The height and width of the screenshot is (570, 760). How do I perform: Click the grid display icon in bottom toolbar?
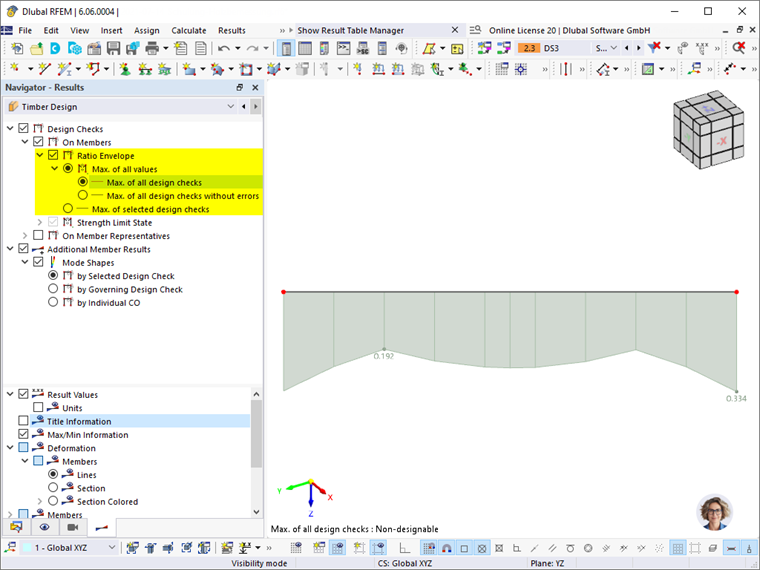(x=678, y=548)
